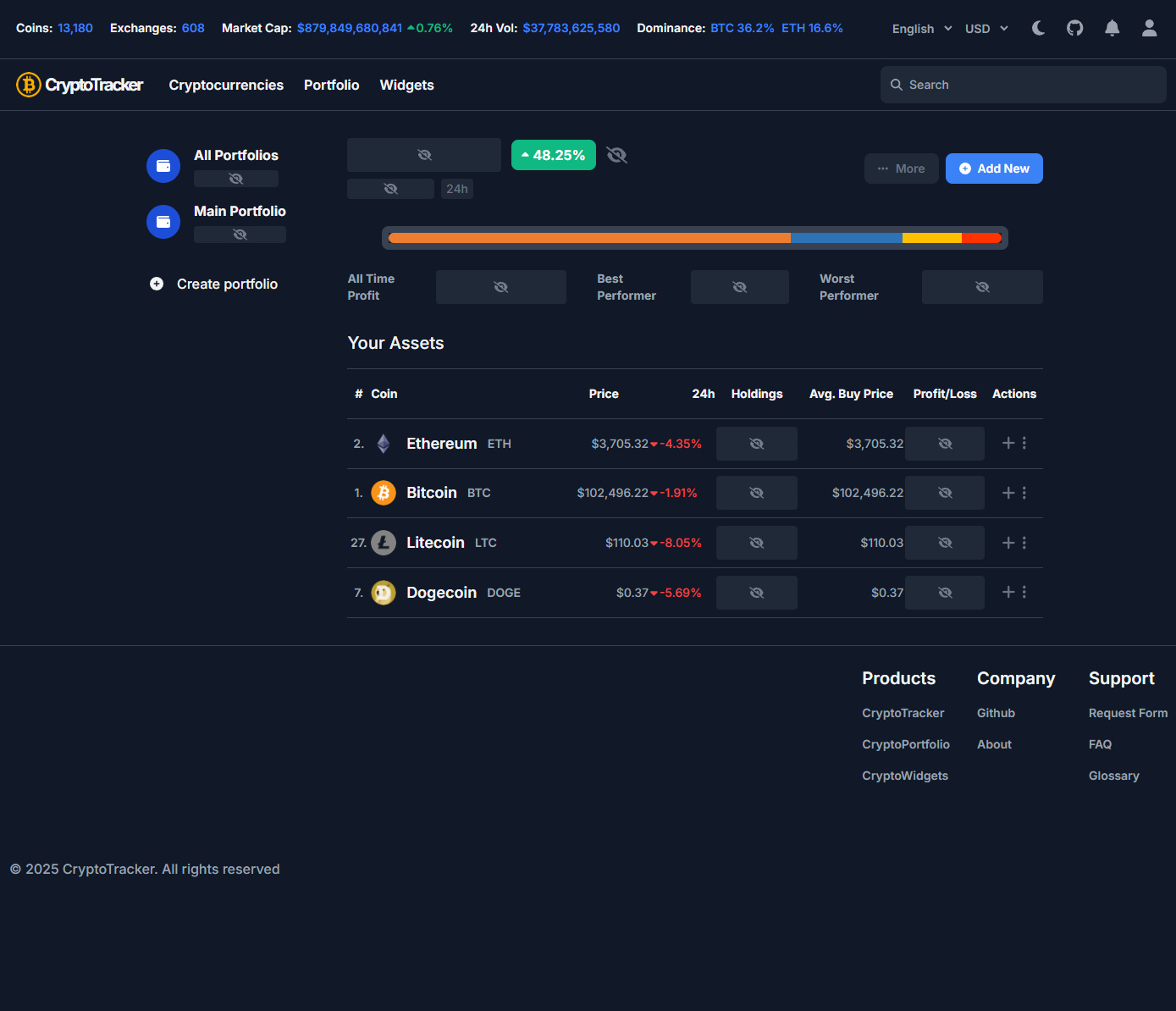Open CryptoWidgets footer link
Image resolution: width=1176 pixels, height=1011 pixels.
[905, 776]
